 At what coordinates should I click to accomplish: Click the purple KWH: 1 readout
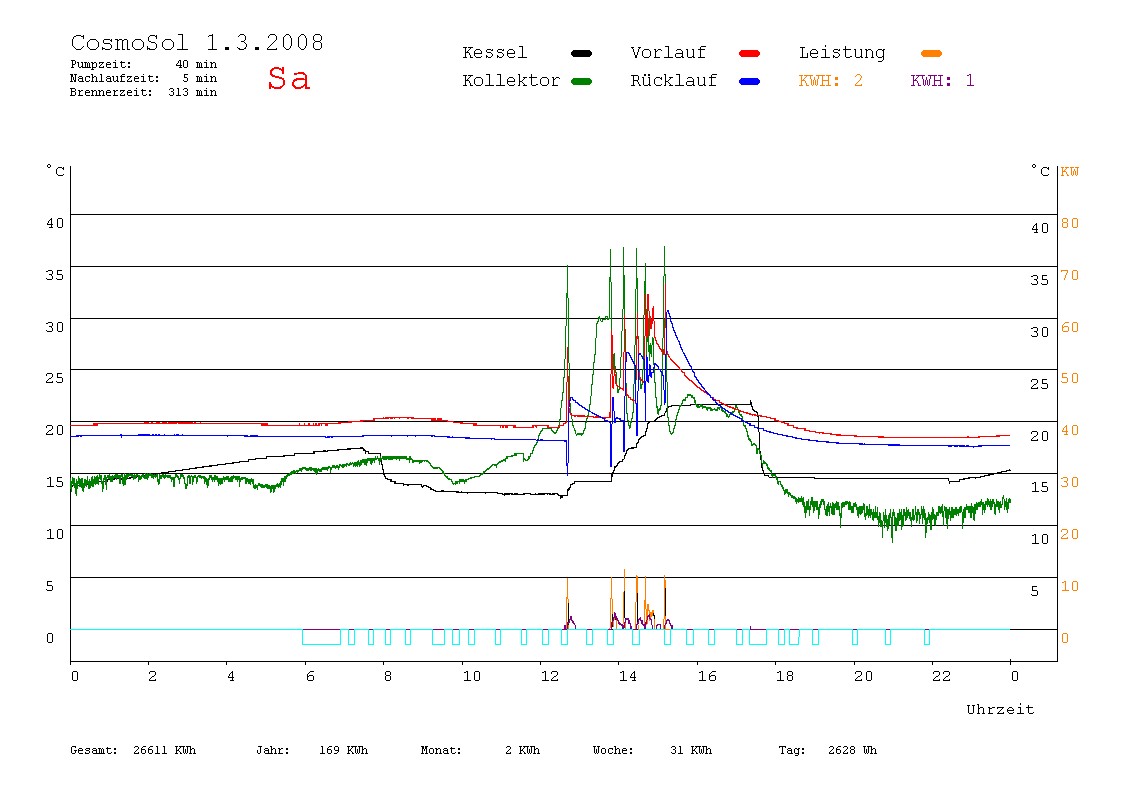pyautogui.click(x=942, y=81)
